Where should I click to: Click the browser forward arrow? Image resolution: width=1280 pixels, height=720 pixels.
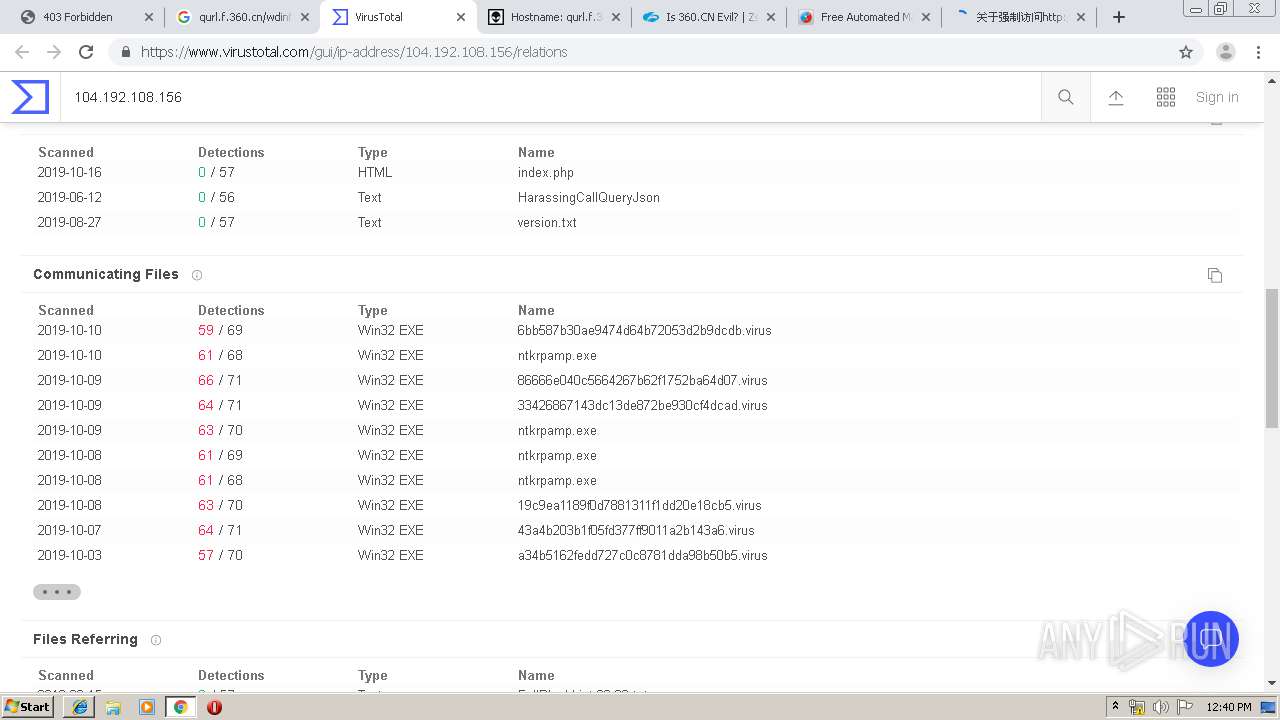(x=54, y=52)
